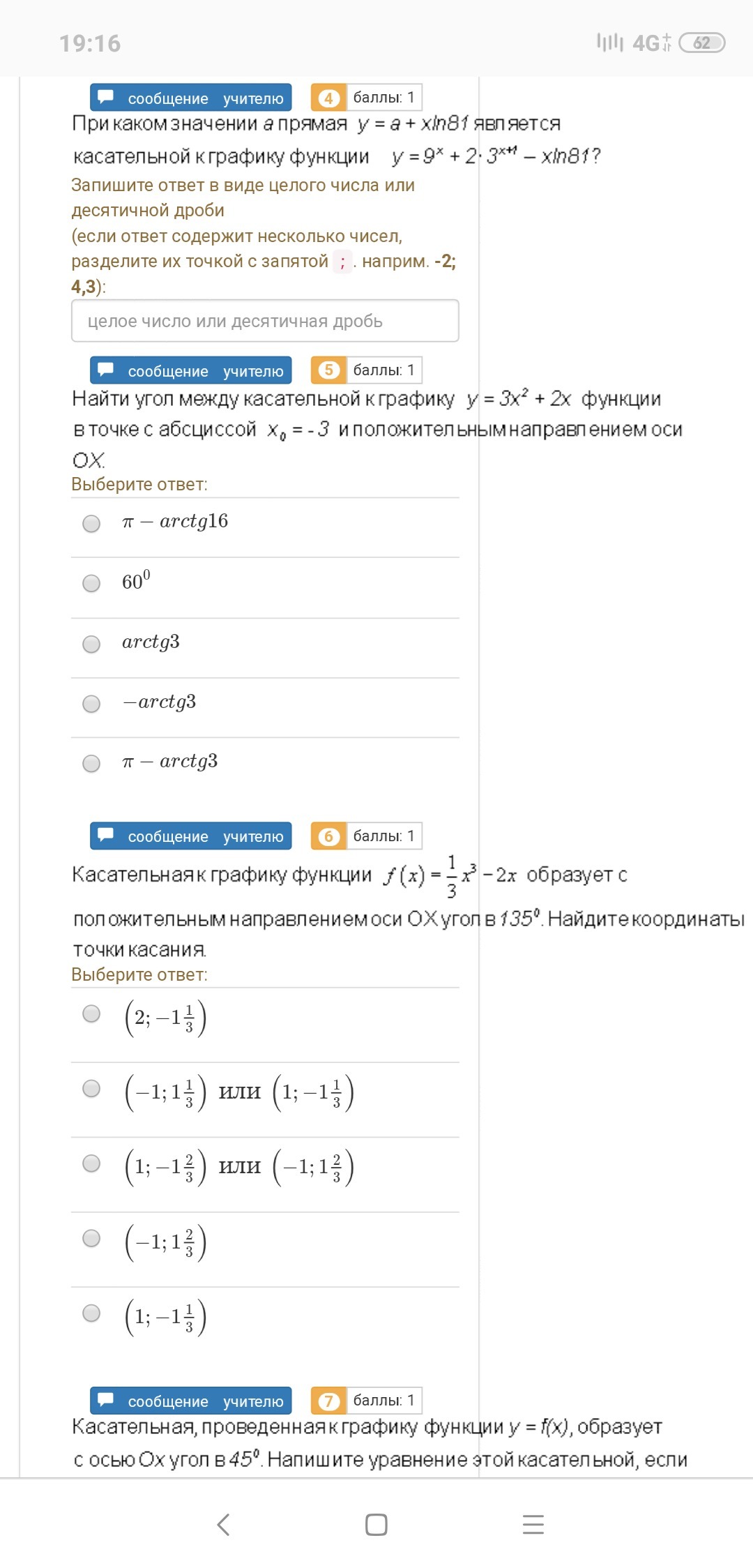
Task: Select the 60° answer option
Action: (x=91, y=583)
